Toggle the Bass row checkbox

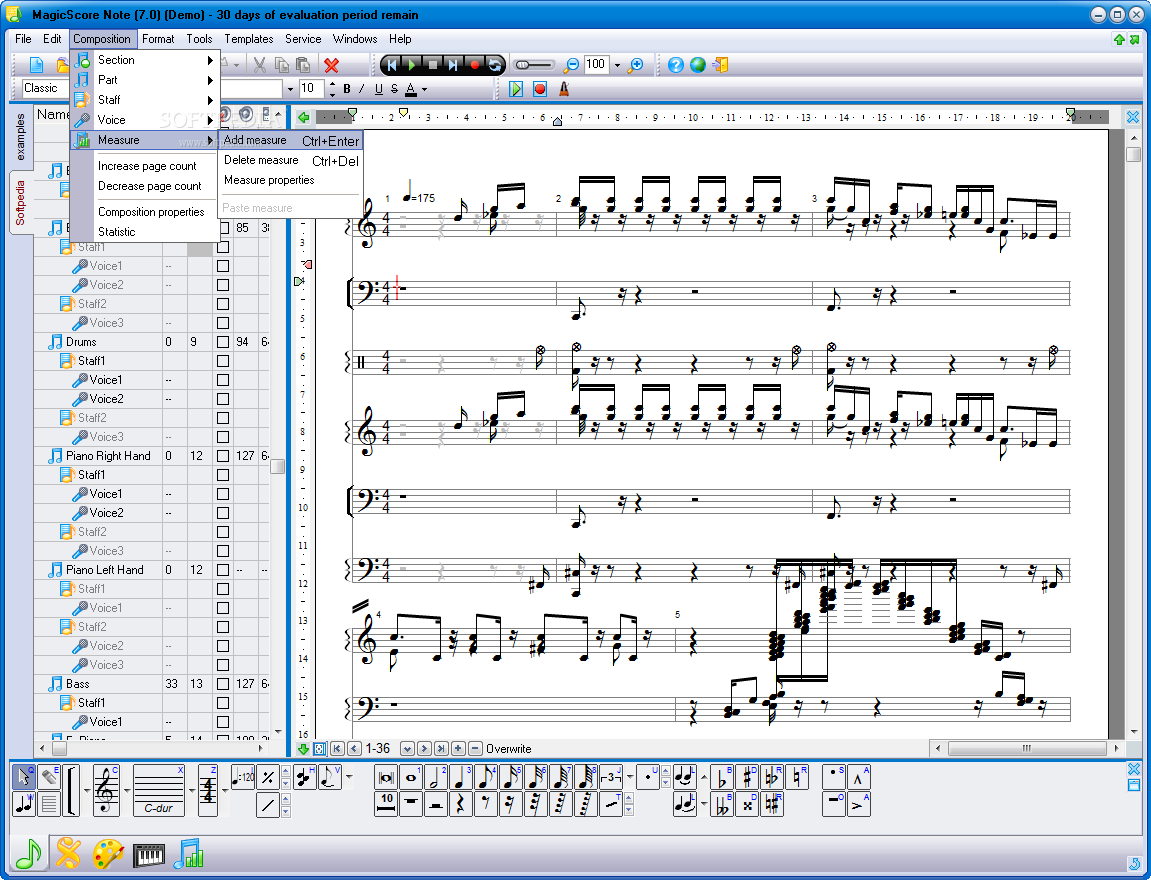223,684
